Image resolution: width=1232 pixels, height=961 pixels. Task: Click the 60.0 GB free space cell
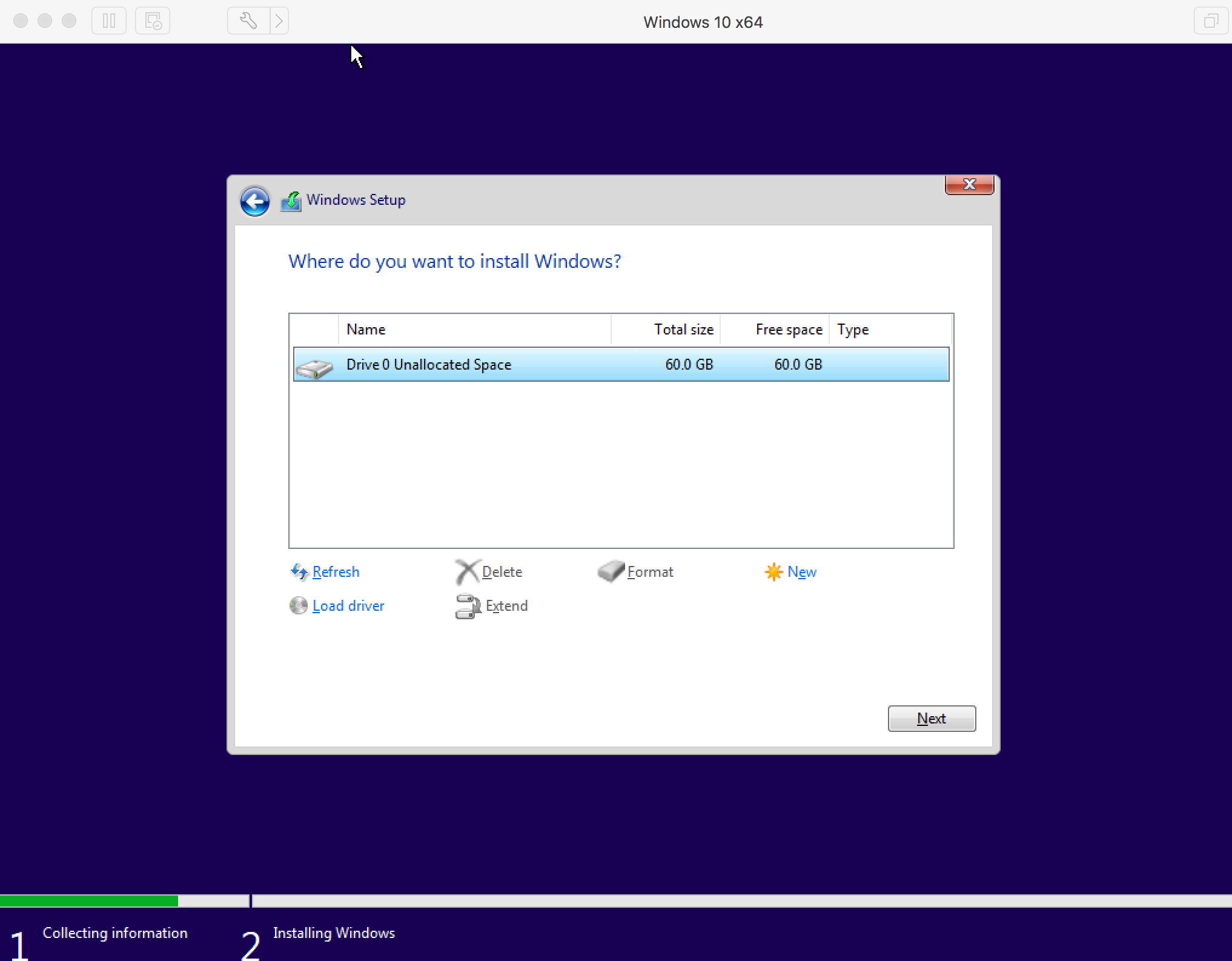click(x=798, y=364)
